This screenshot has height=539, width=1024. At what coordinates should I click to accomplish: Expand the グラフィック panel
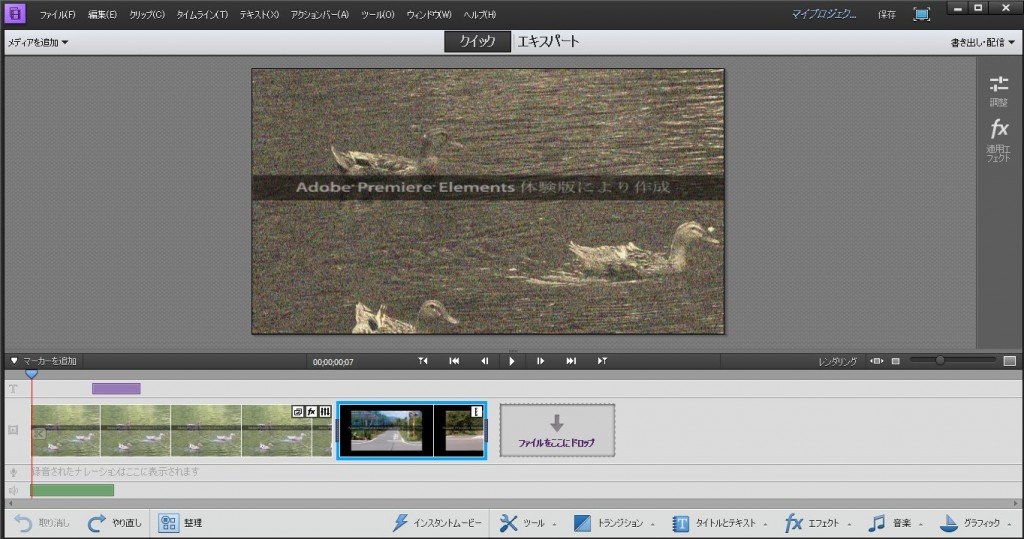click(x=975, y=523)
